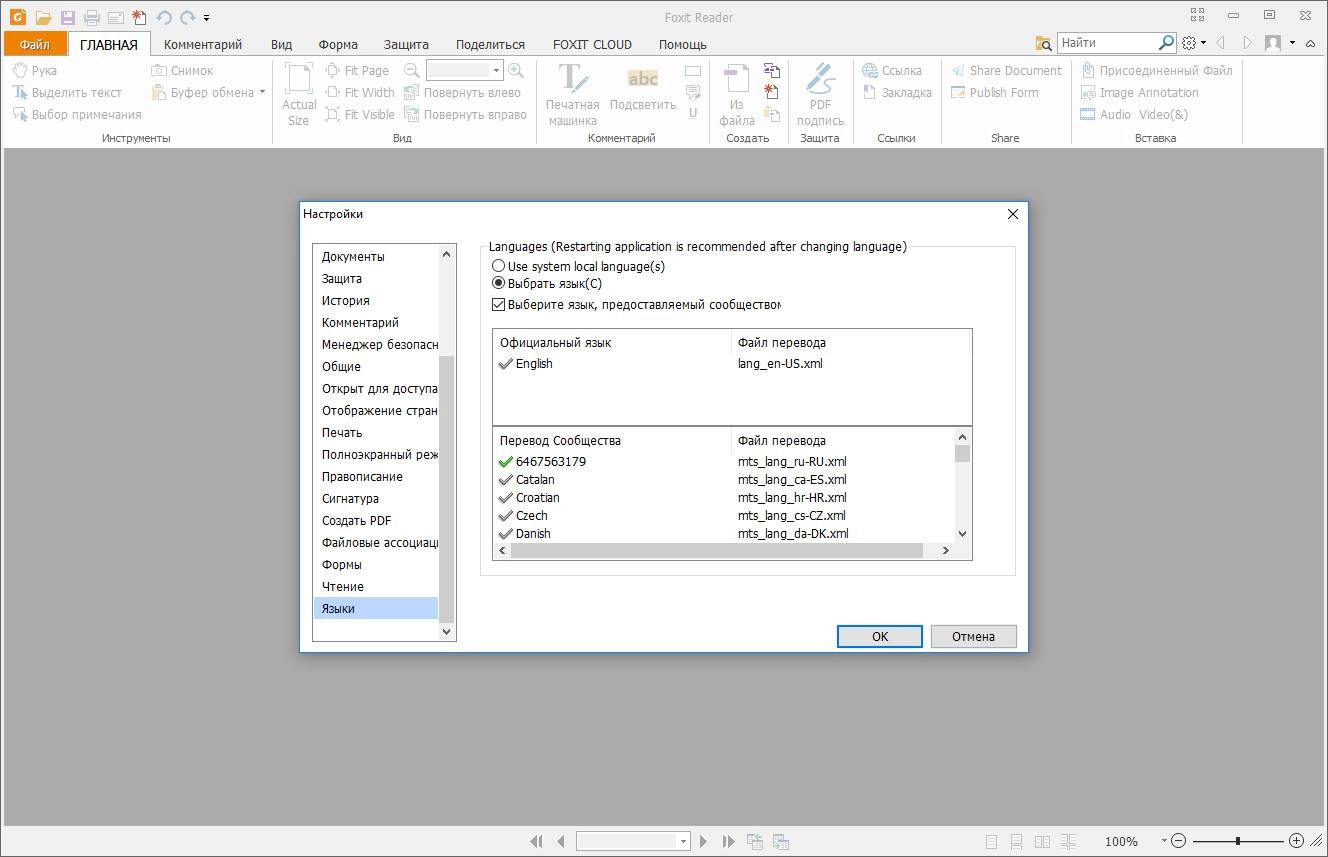Screen dimensions: 1328x857
Task: Click the zoom plus button in status bar
Action: point(1296,841)
